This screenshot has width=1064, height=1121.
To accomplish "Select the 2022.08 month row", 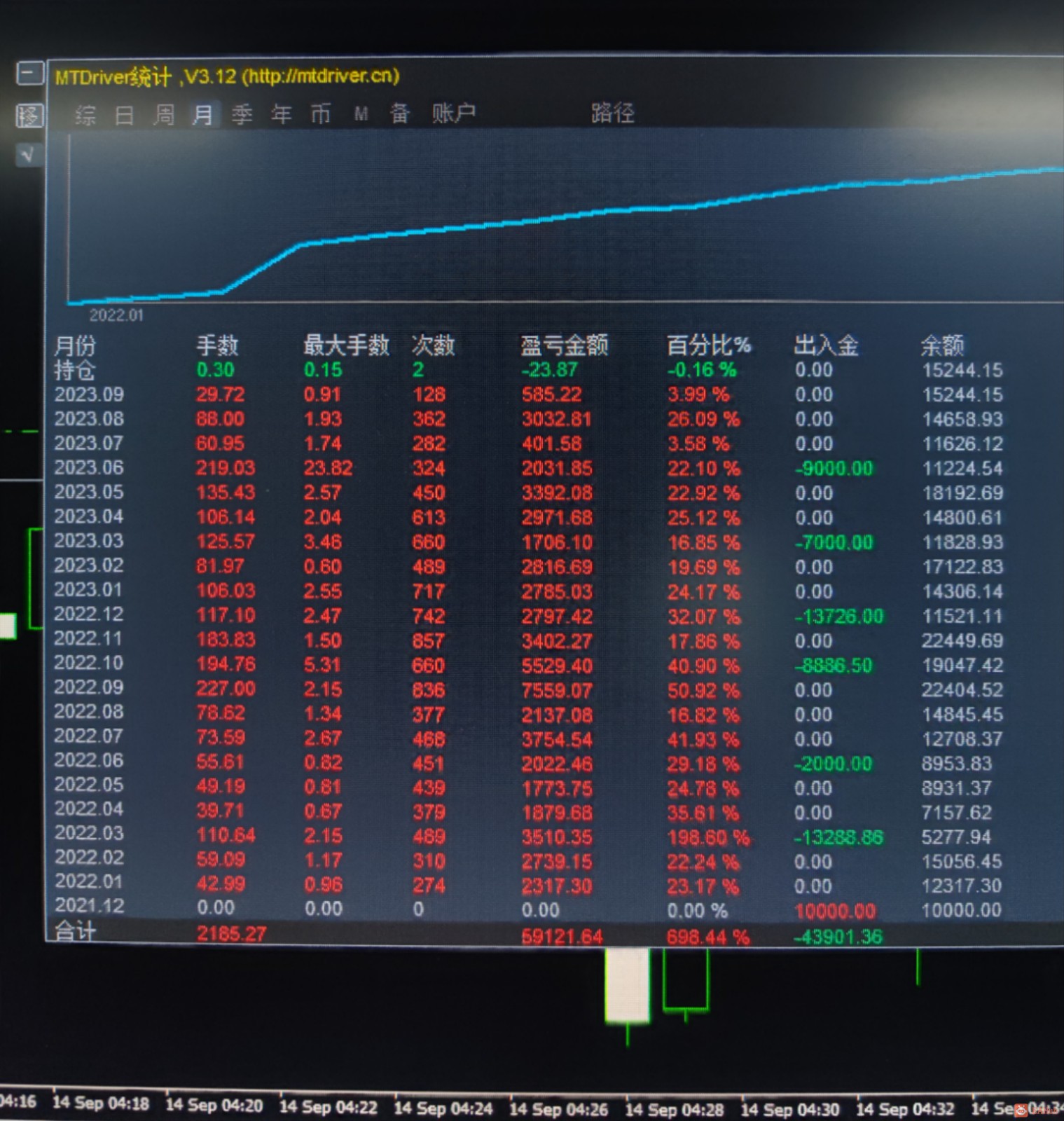I will [x=529, y=713].
